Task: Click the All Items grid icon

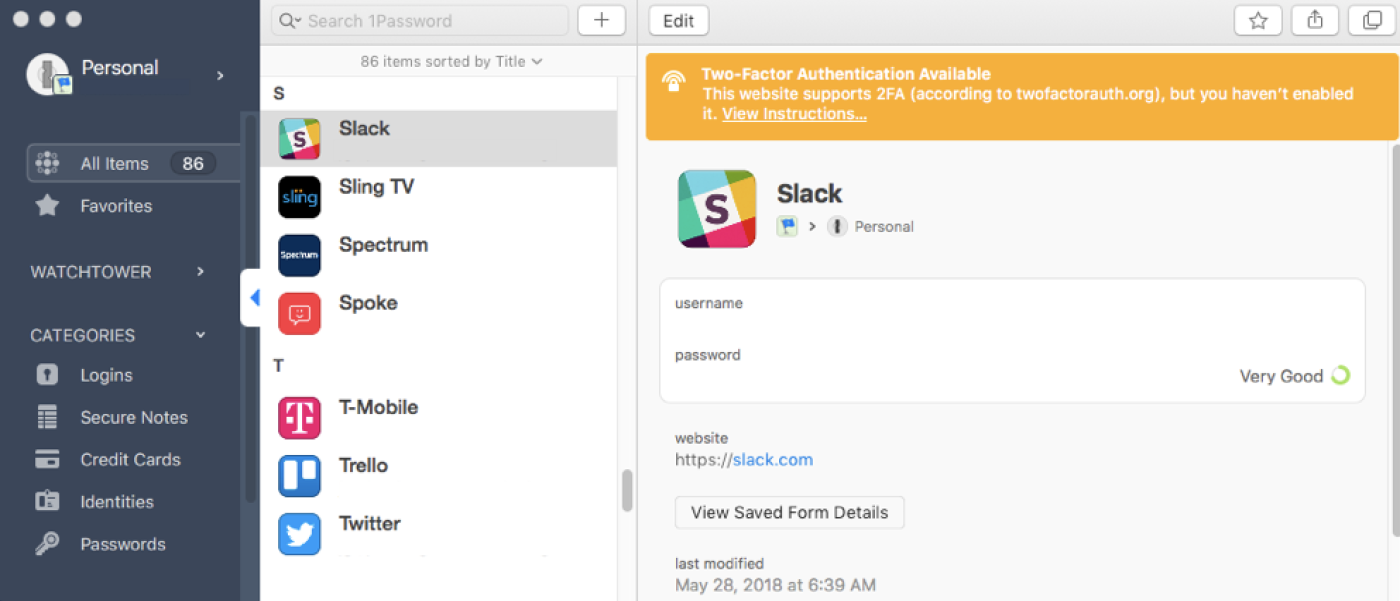Action: click(47, 163)
